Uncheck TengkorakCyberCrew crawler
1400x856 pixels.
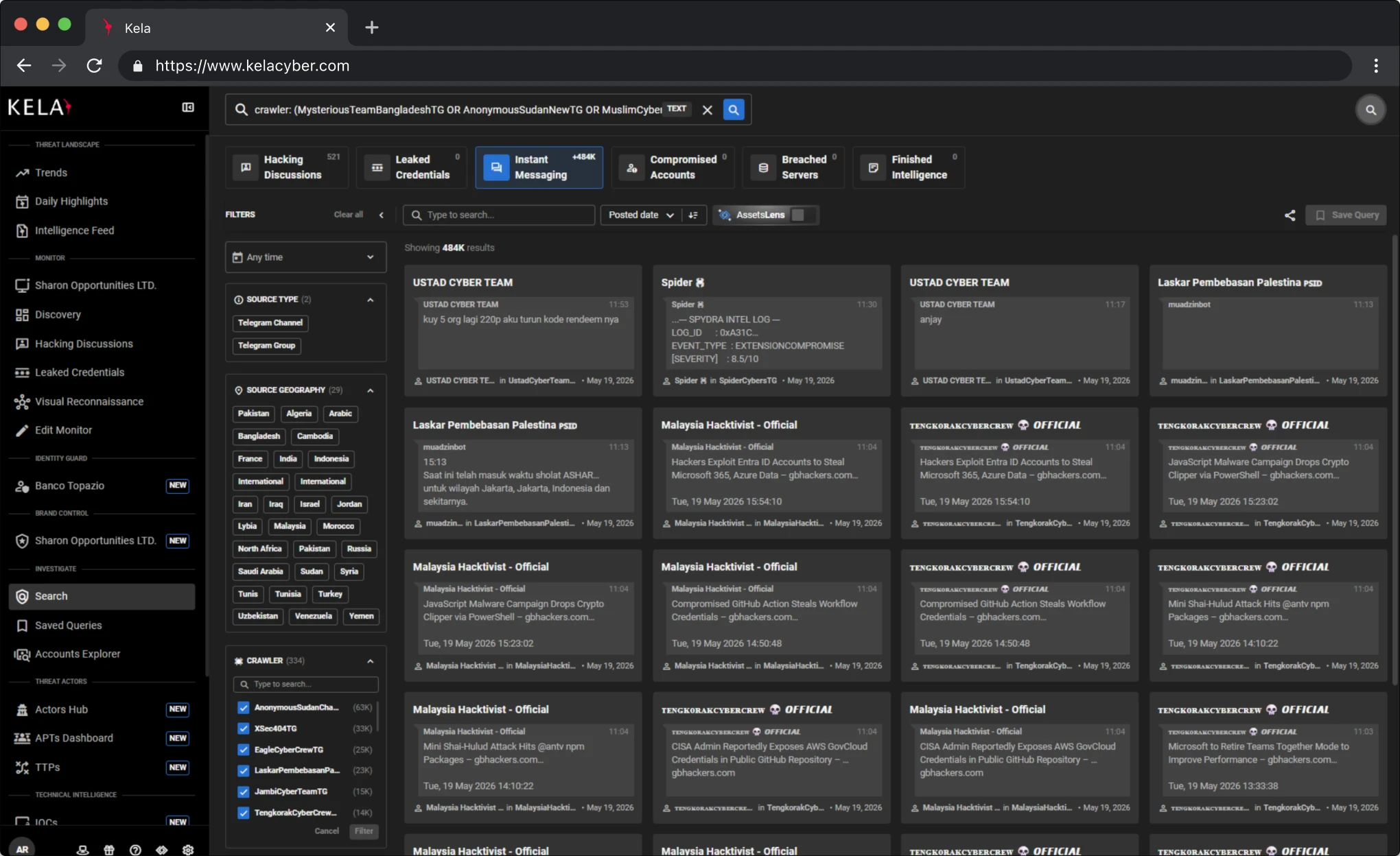[x=243, y=813]
